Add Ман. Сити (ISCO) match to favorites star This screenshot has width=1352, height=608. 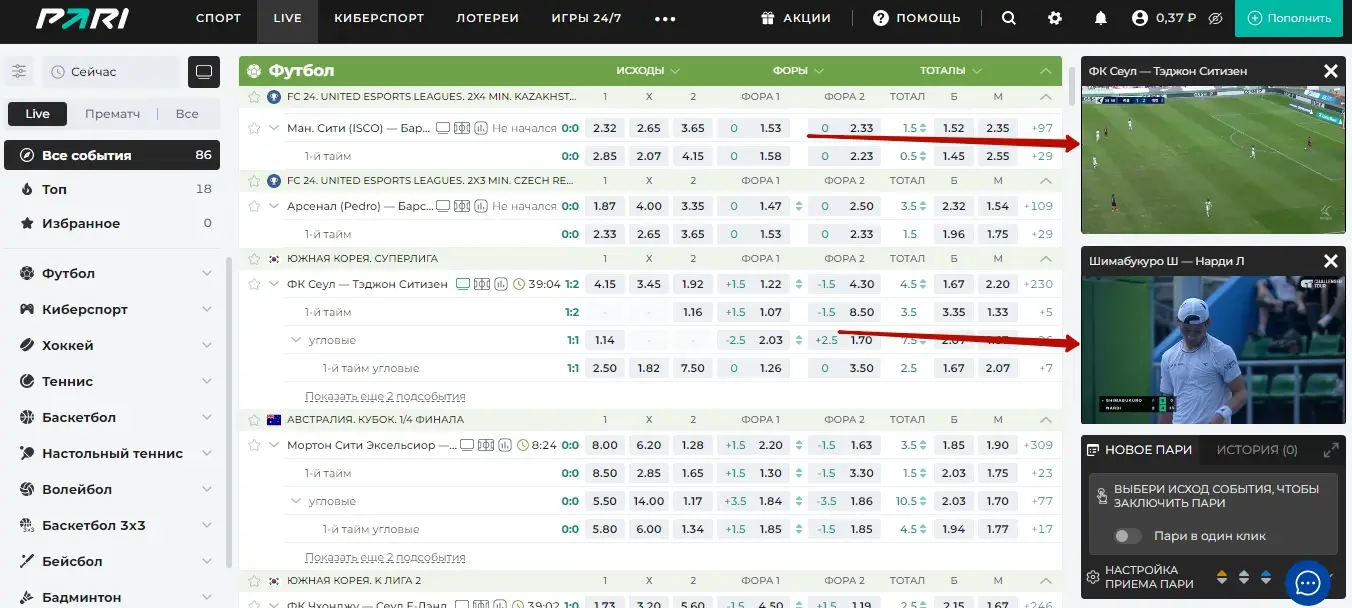[253, 128]
